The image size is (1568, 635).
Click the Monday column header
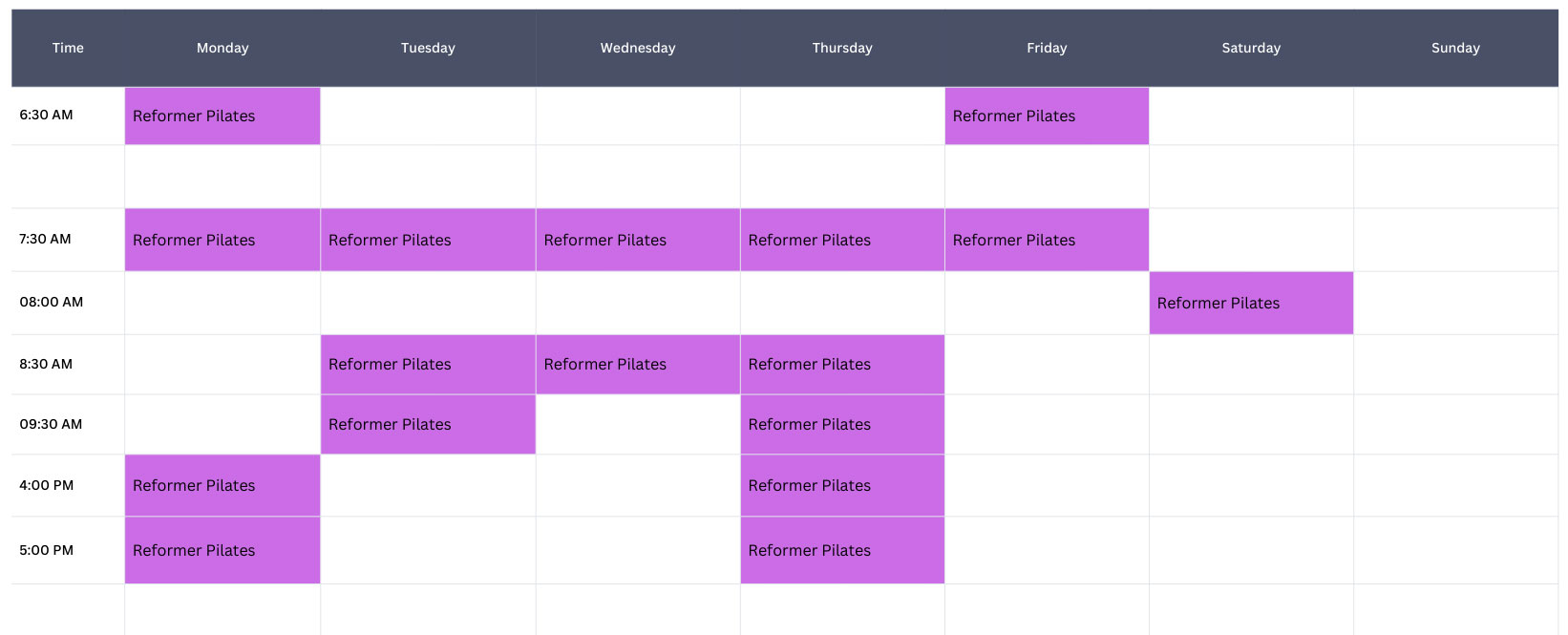tap(222, 48)
